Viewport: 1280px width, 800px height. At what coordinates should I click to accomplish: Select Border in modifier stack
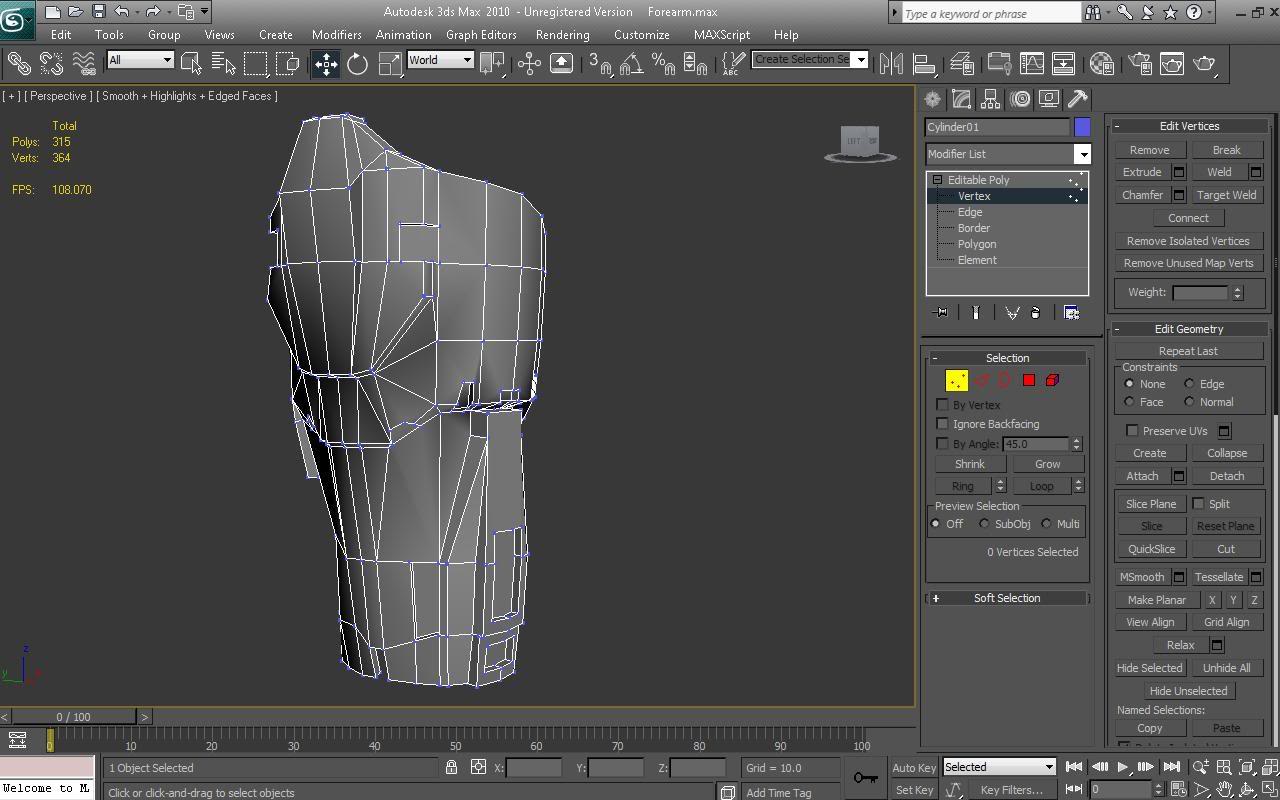pos(974,228)
